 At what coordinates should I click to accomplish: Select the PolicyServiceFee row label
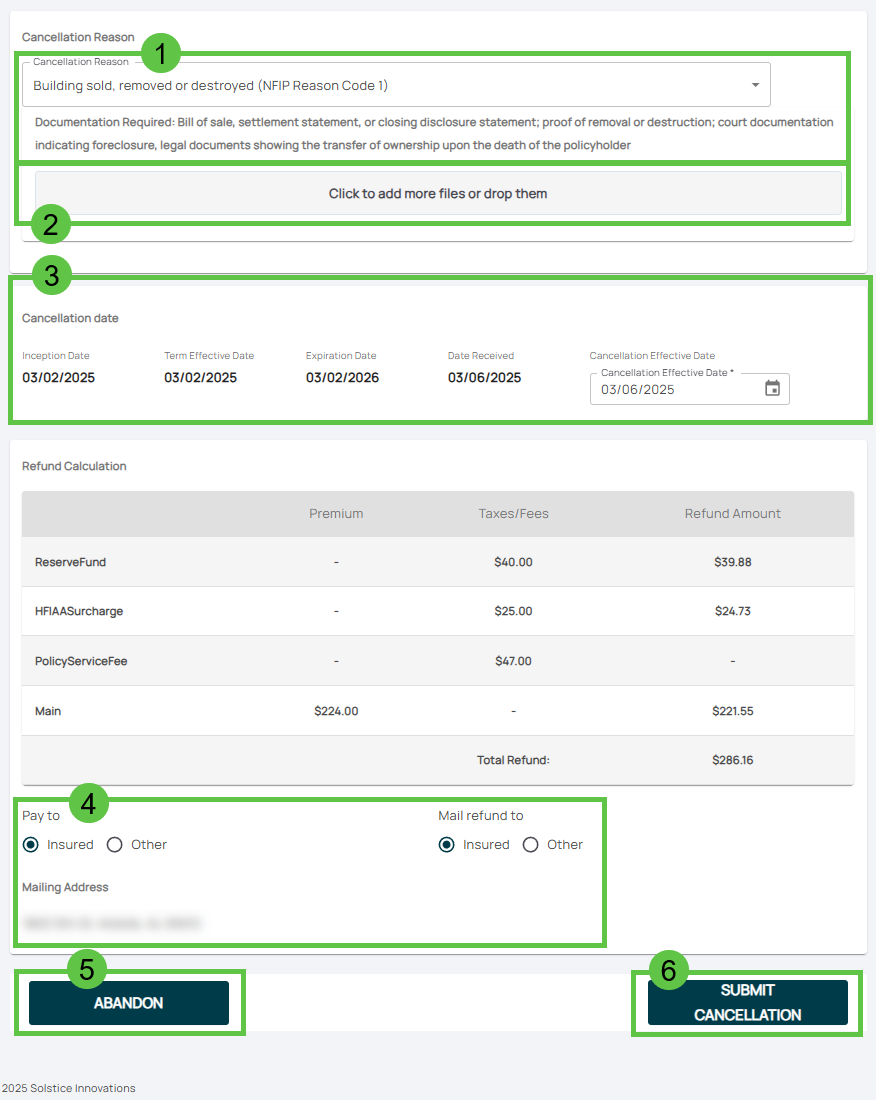click(x=81, y=661)
